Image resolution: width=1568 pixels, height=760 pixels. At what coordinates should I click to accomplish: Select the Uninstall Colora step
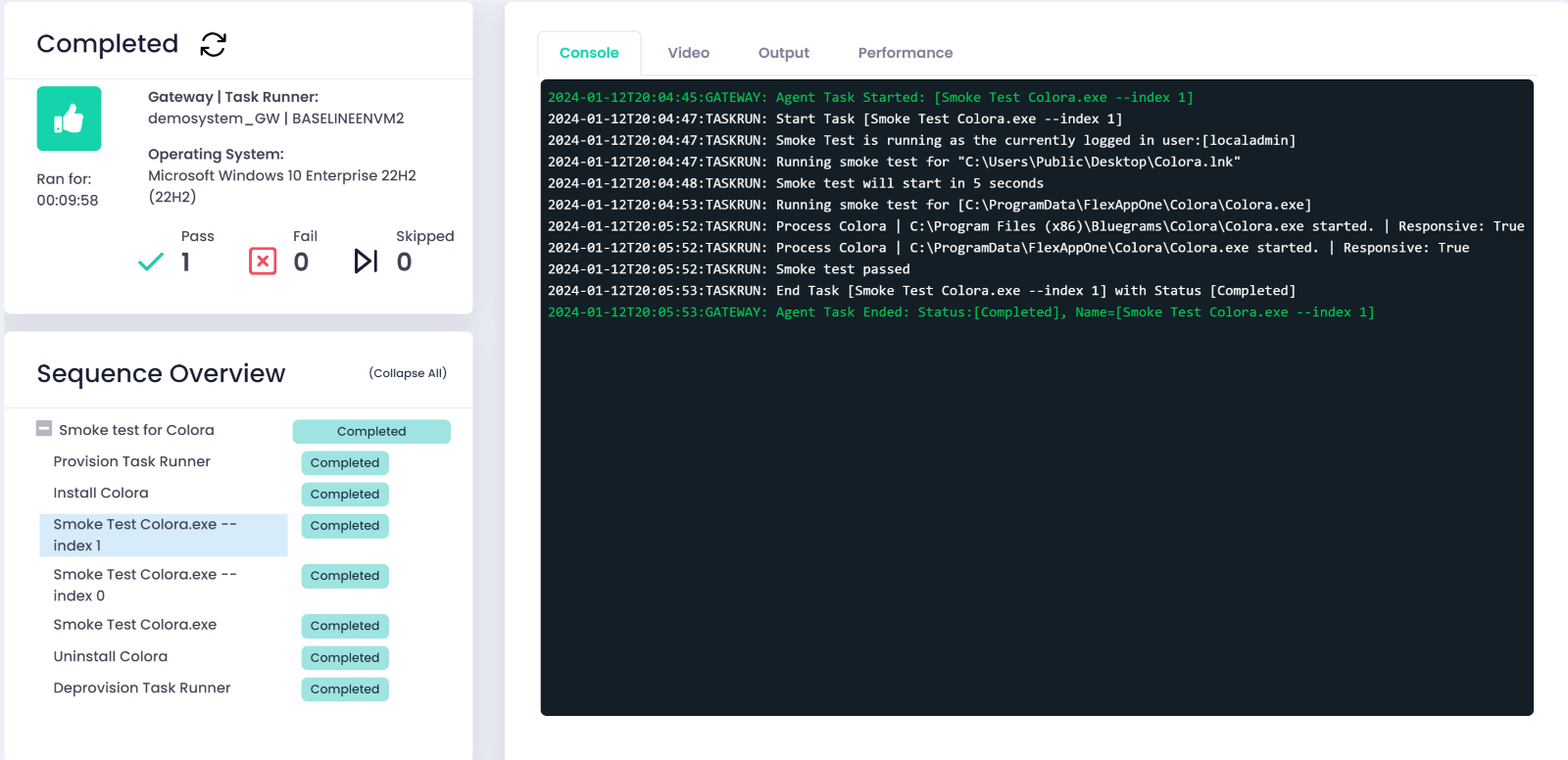[111, 656]
